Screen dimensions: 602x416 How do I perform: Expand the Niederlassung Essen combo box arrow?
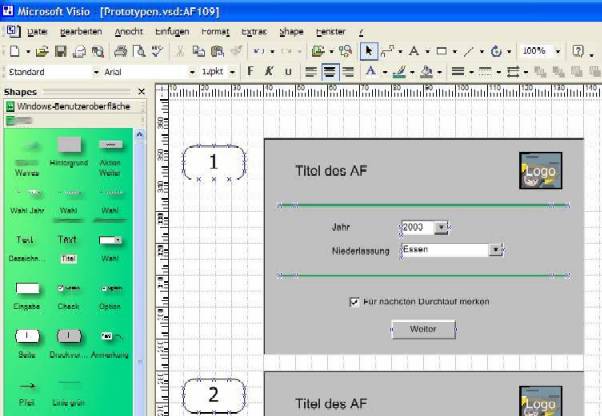click(495, 250)
